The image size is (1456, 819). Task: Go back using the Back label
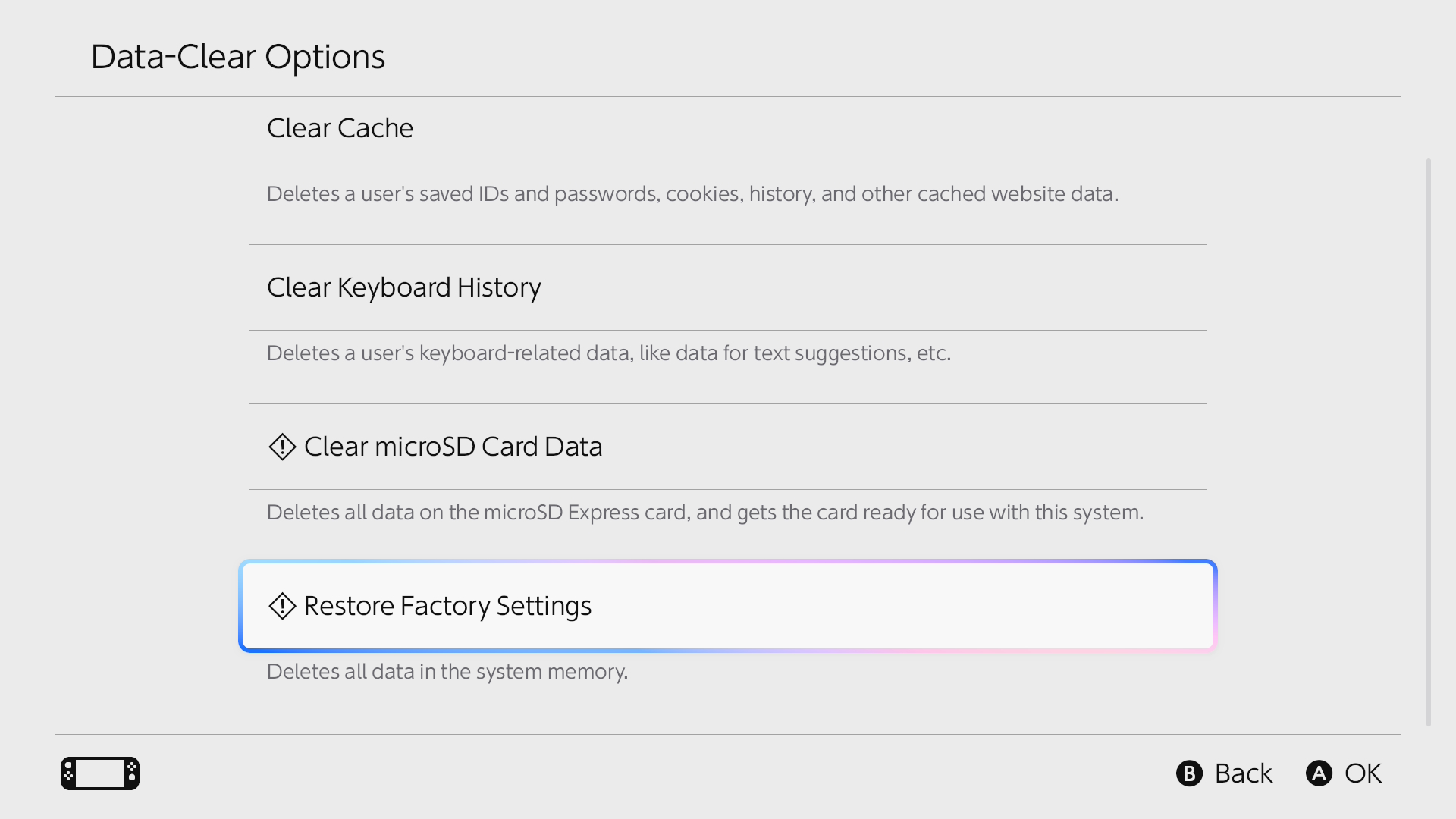(x=1243, y=773)
